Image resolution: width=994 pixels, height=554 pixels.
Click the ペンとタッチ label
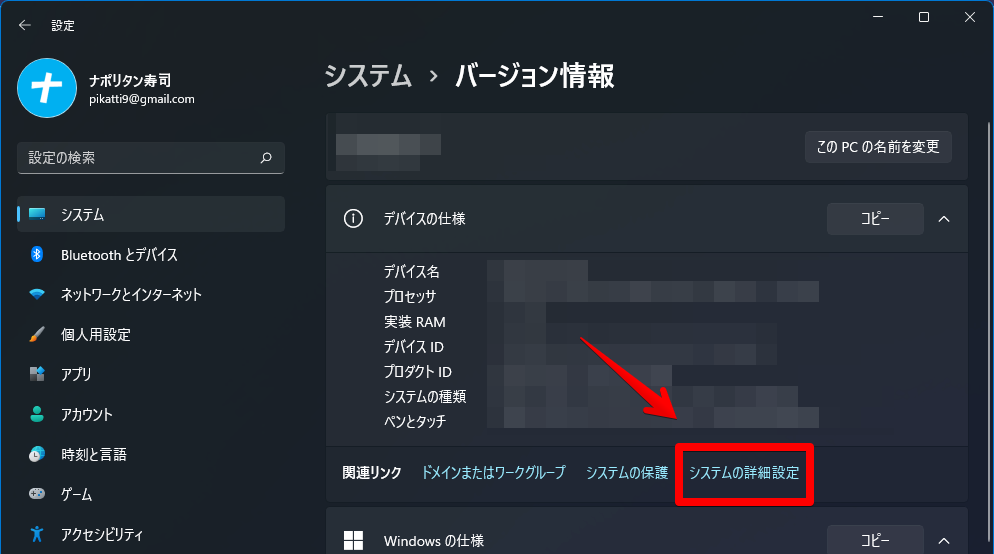[415, 422]
